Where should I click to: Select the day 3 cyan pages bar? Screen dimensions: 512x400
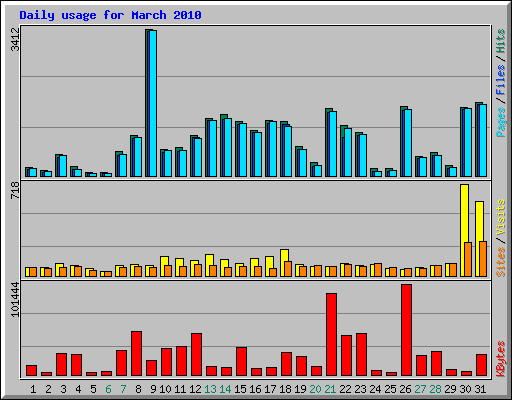click(63, 166)
